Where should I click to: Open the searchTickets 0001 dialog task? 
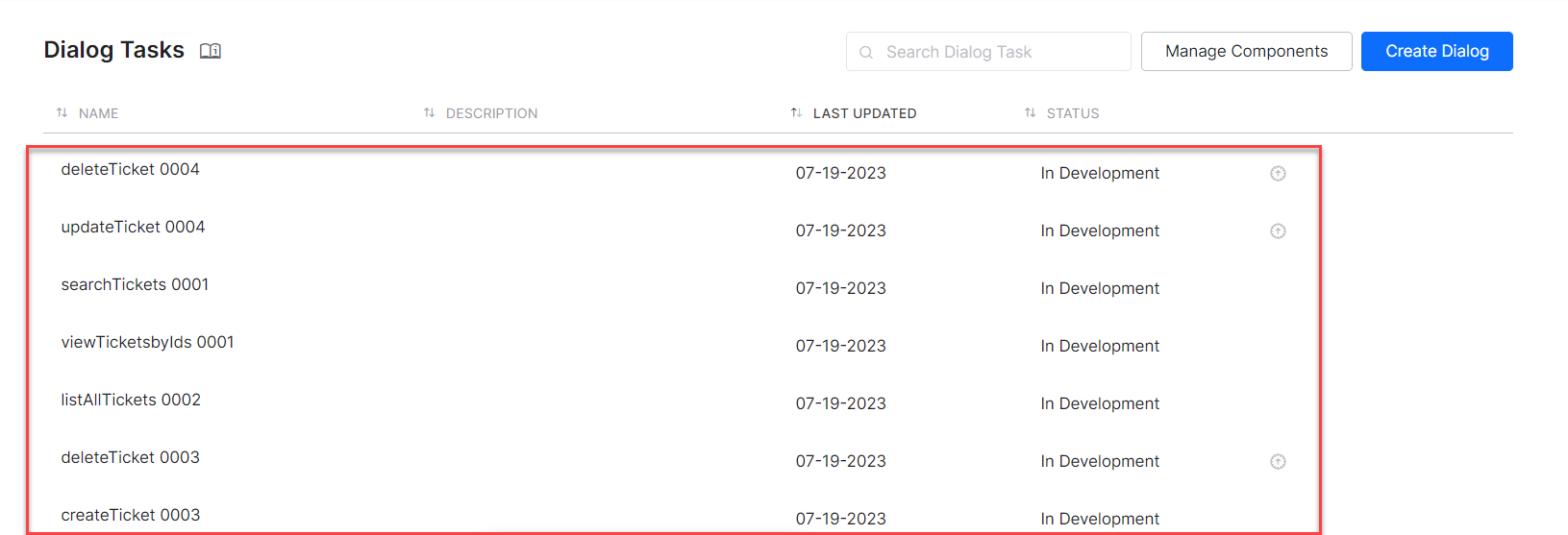pyautogui.click(x=135, y=285)
